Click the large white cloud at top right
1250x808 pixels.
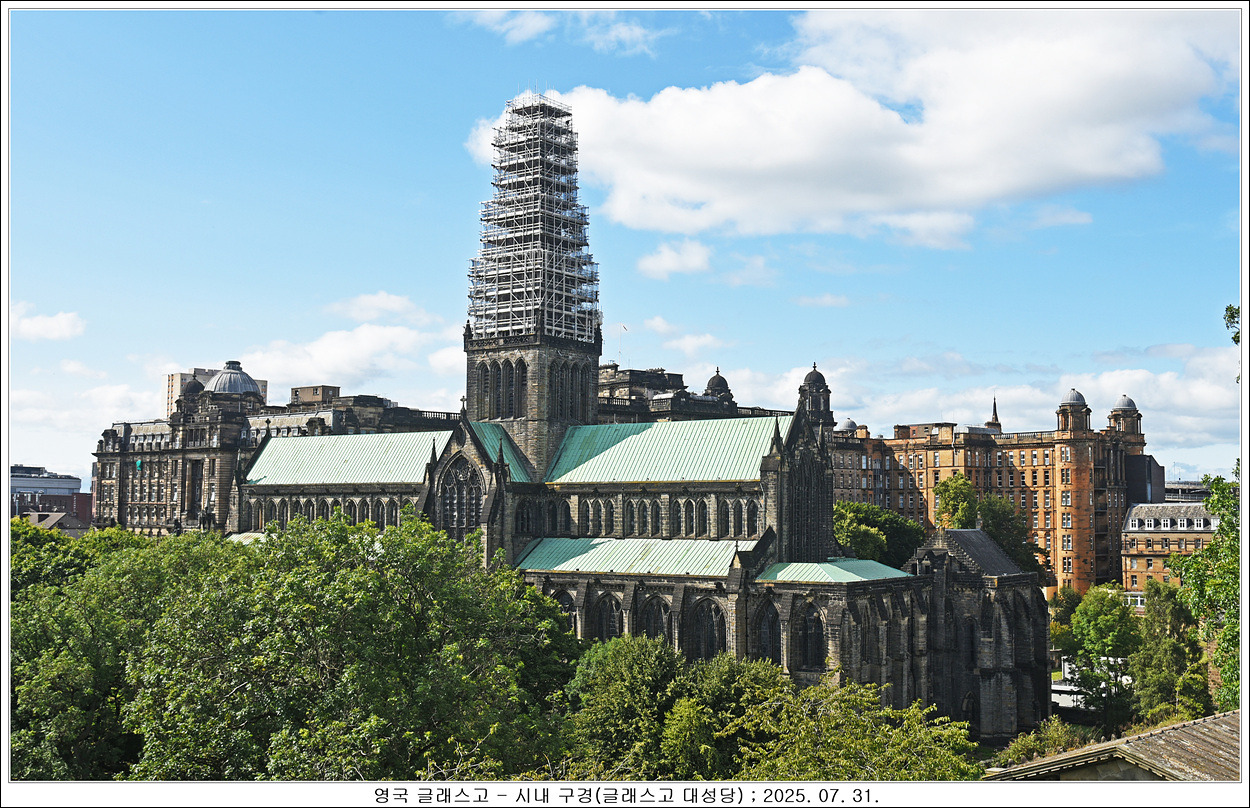point(900,140)
